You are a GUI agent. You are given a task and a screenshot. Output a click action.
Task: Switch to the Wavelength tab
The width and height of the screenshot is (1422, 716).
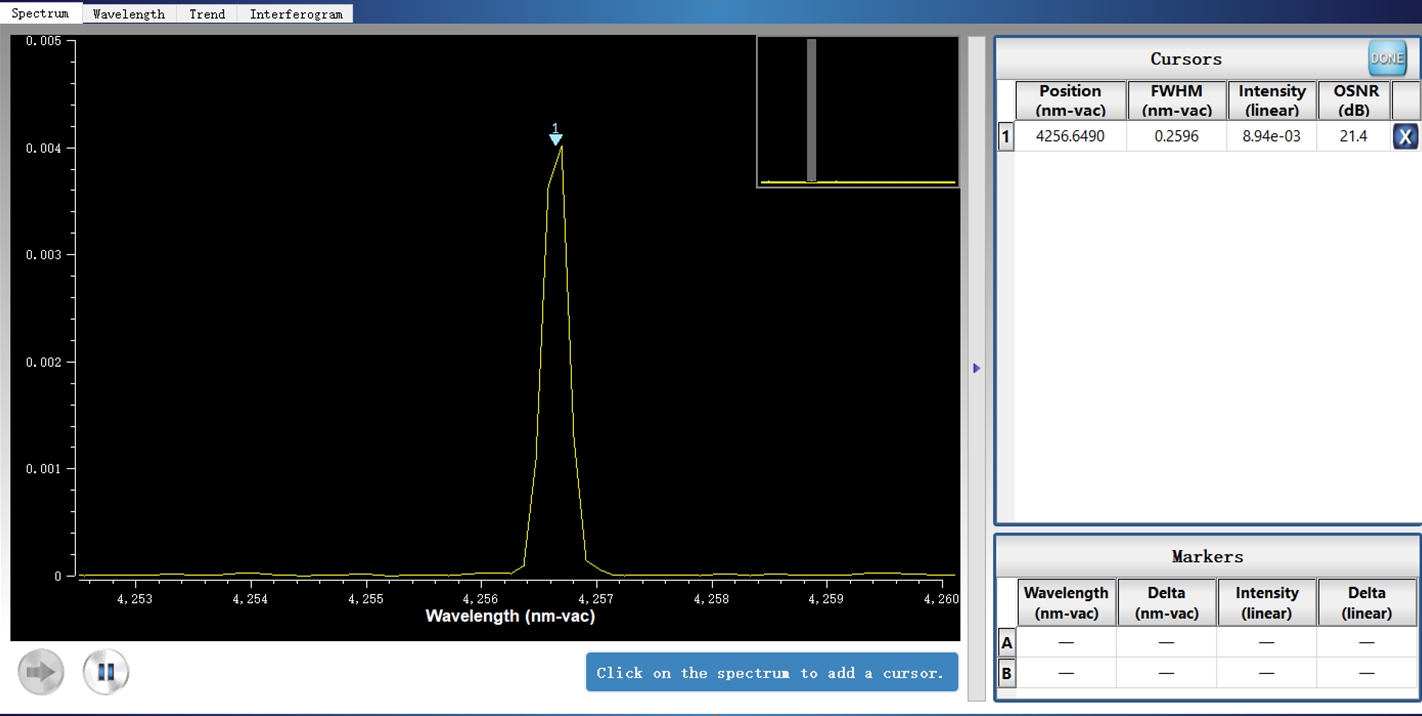point(128,14)
